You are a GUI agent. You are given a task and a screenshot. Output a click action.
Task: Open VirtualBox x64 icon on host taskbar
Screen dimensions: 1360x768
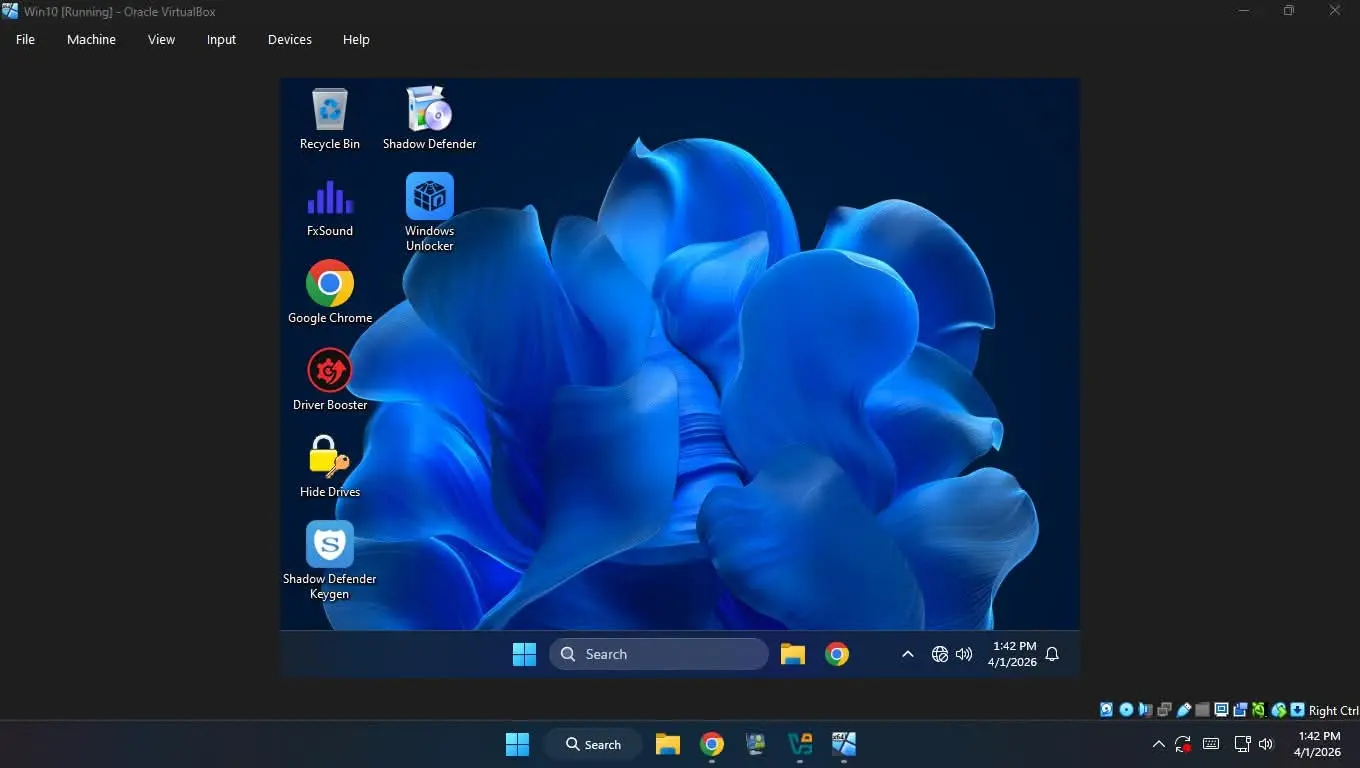844,744
